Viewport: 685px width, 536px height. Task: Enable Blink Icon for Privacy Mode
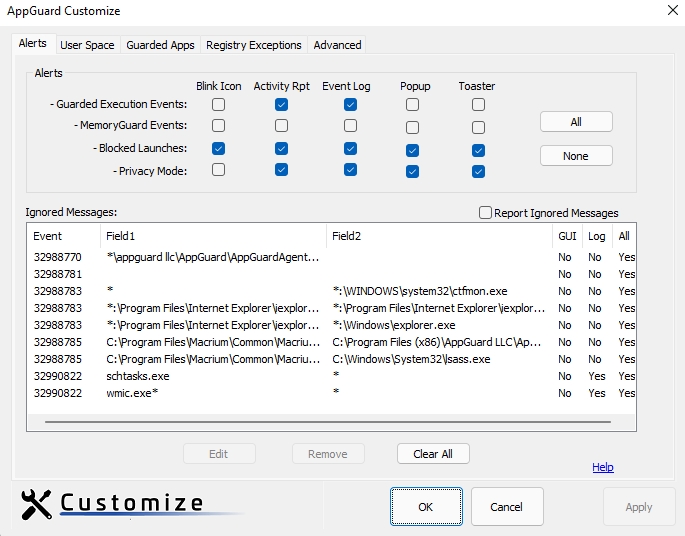pyautogui.click(x=218, y=169)
